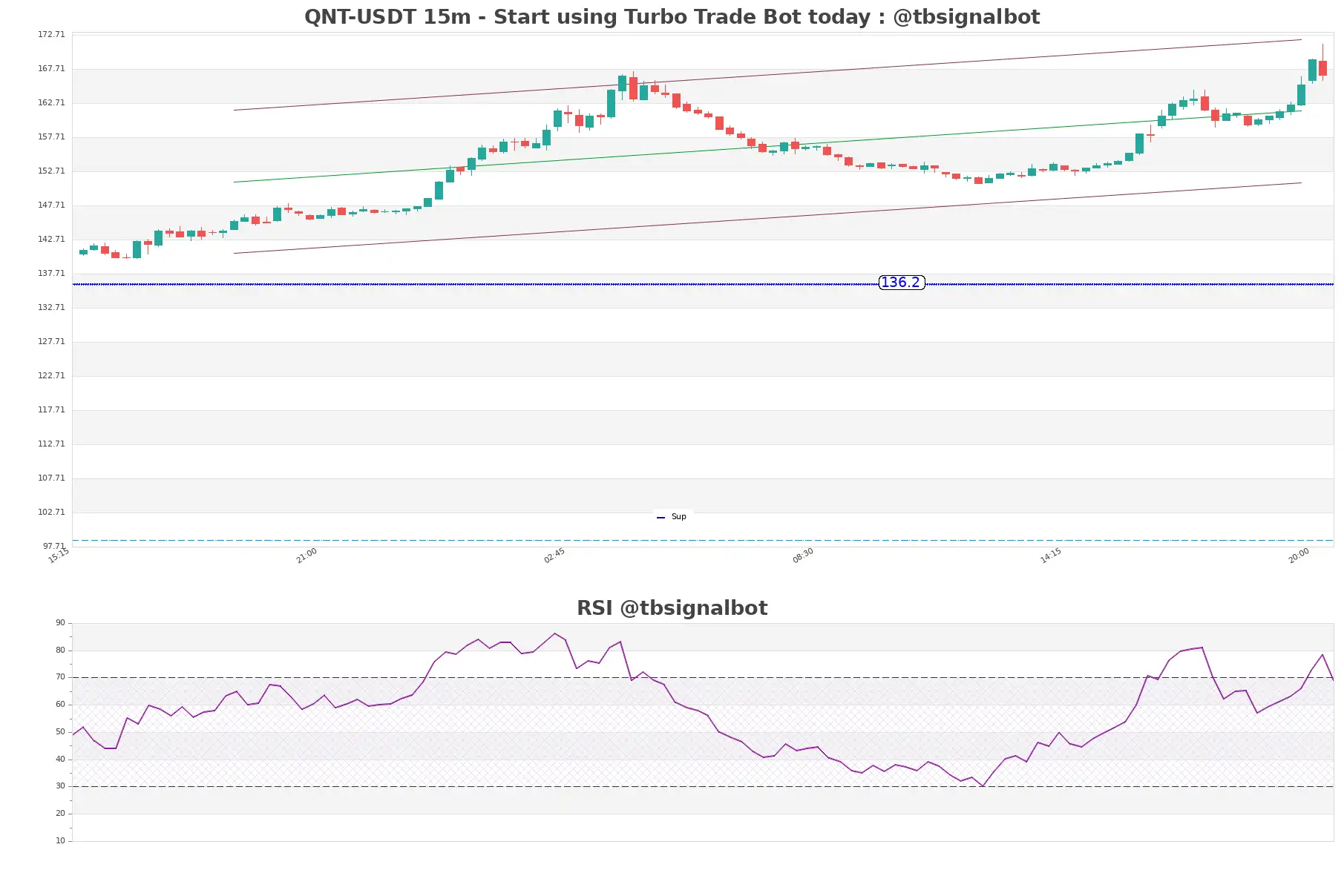Click the 162.71 price axis label
Screen dimensions: 1344x896
click(x=51, y=102)
